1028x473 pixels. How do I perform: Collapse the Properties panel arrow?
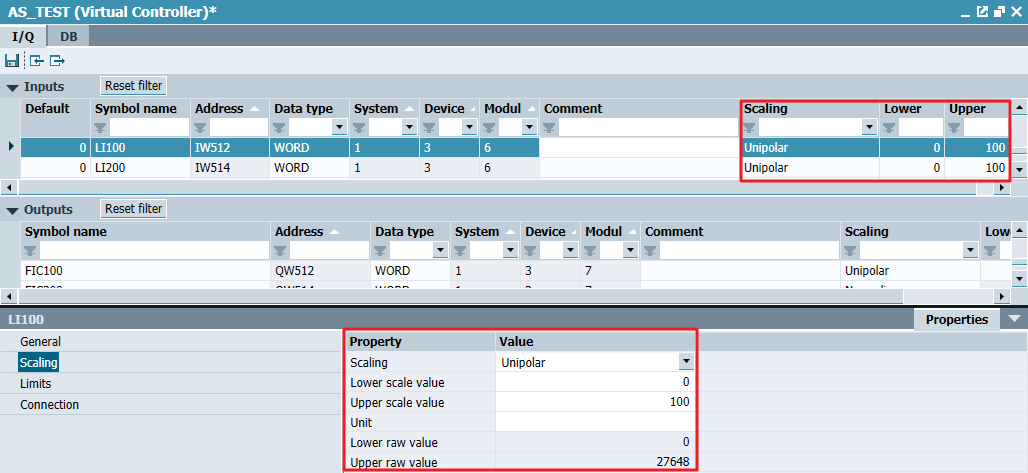1014,319
